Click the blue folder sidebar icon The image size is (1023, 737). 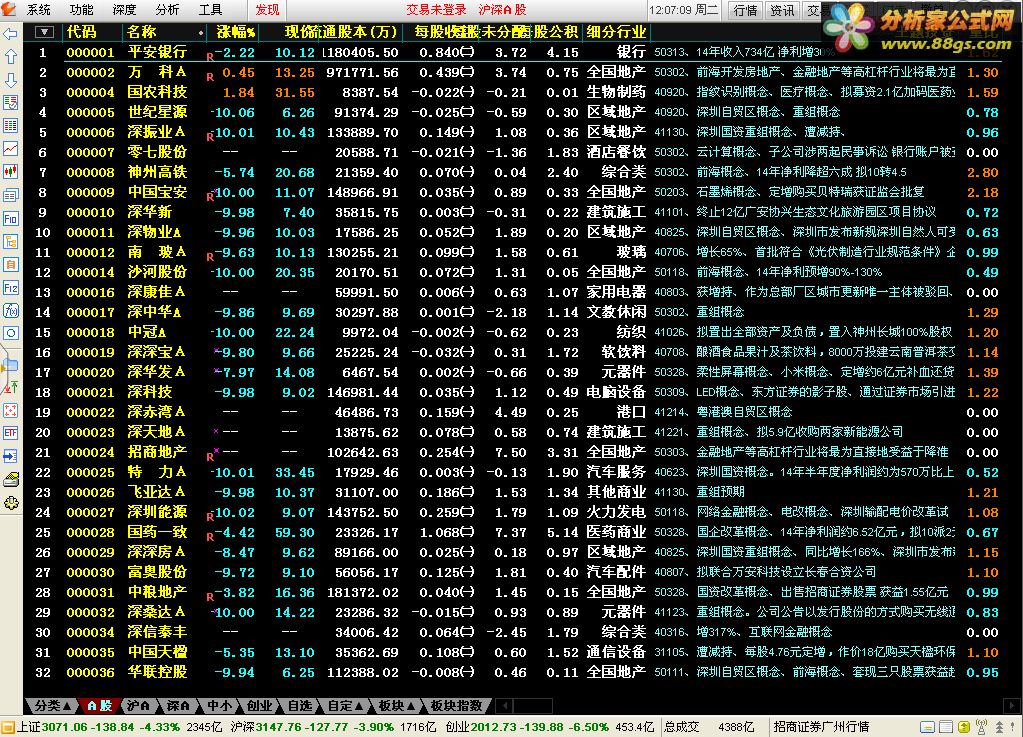coord(10,365)
